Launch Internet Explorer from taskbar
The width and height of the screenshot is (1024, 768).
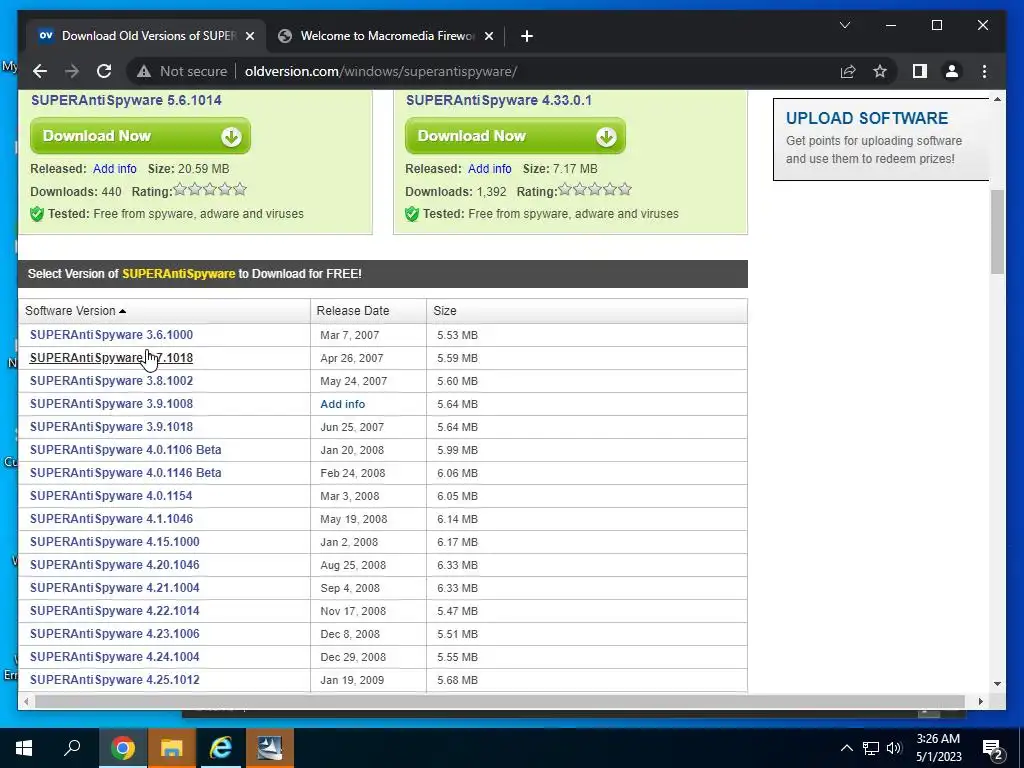[221, 748]
